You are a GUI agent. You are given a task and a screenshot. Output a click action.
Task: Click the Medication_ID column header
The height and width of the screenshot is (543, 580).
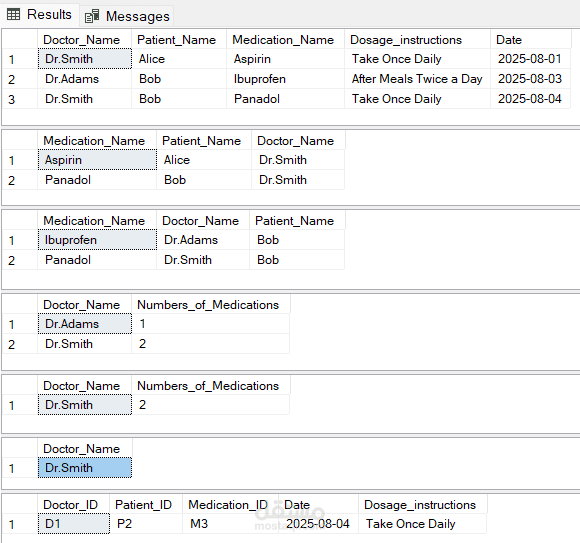tap(230, 505)
